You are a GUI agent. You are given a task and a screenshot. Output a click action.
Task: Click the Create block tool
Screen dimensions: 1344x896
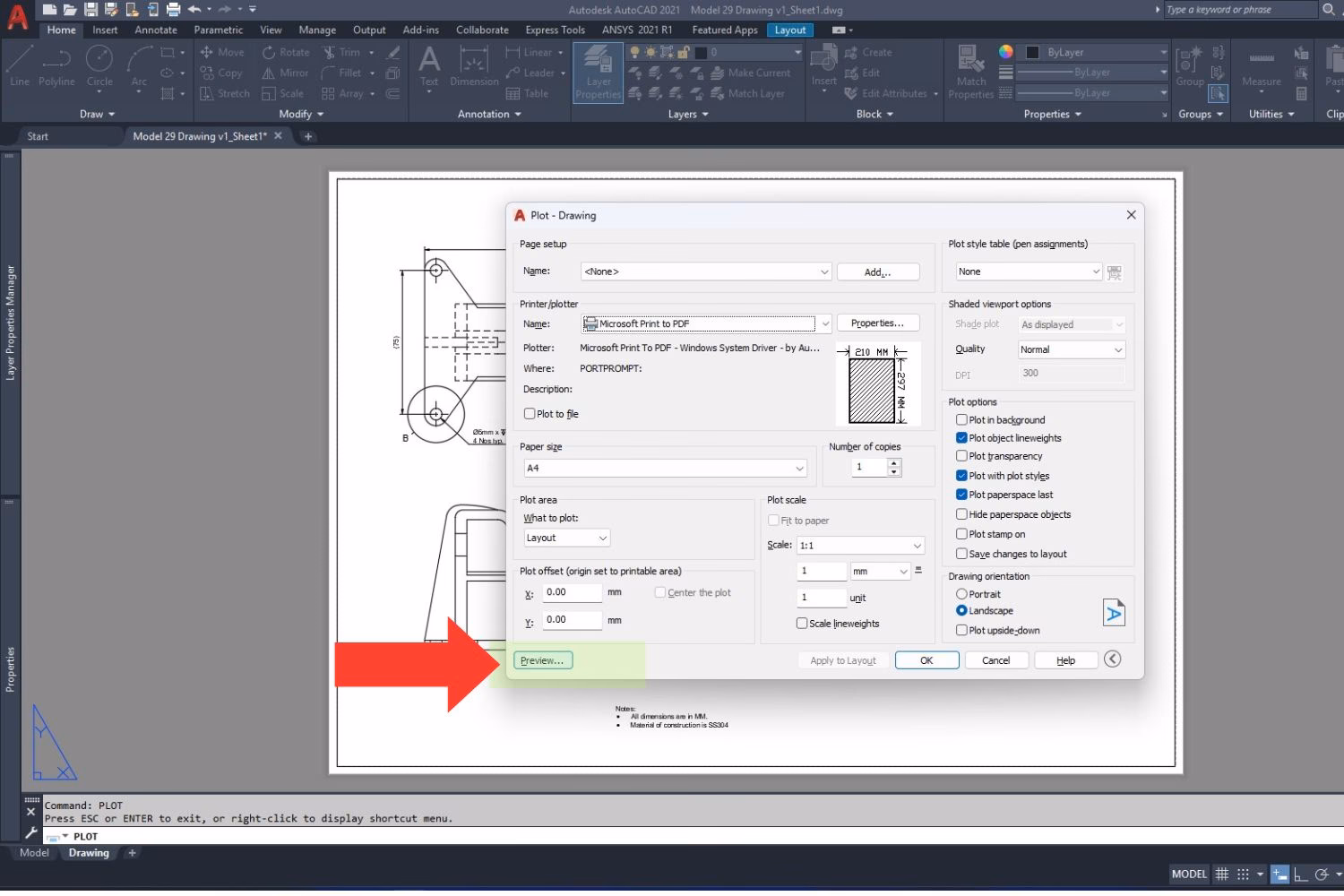click(868, 52)
